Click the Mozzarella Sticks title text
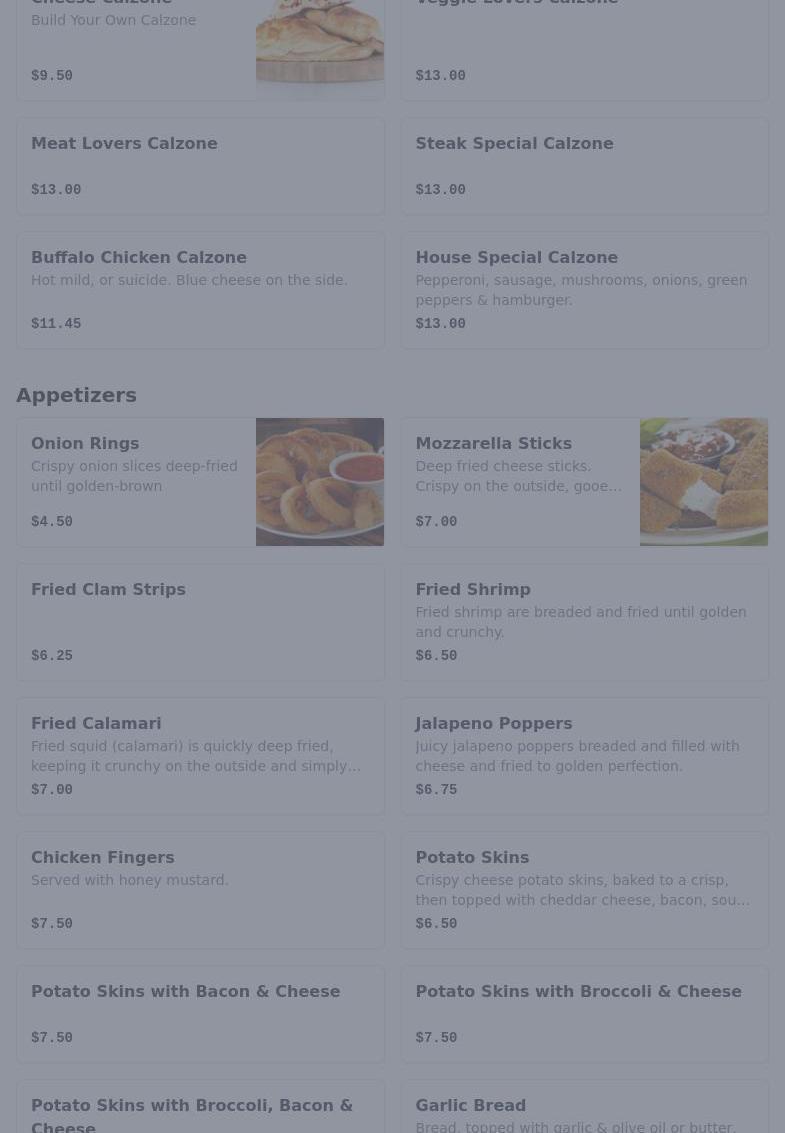 (493, 443)
